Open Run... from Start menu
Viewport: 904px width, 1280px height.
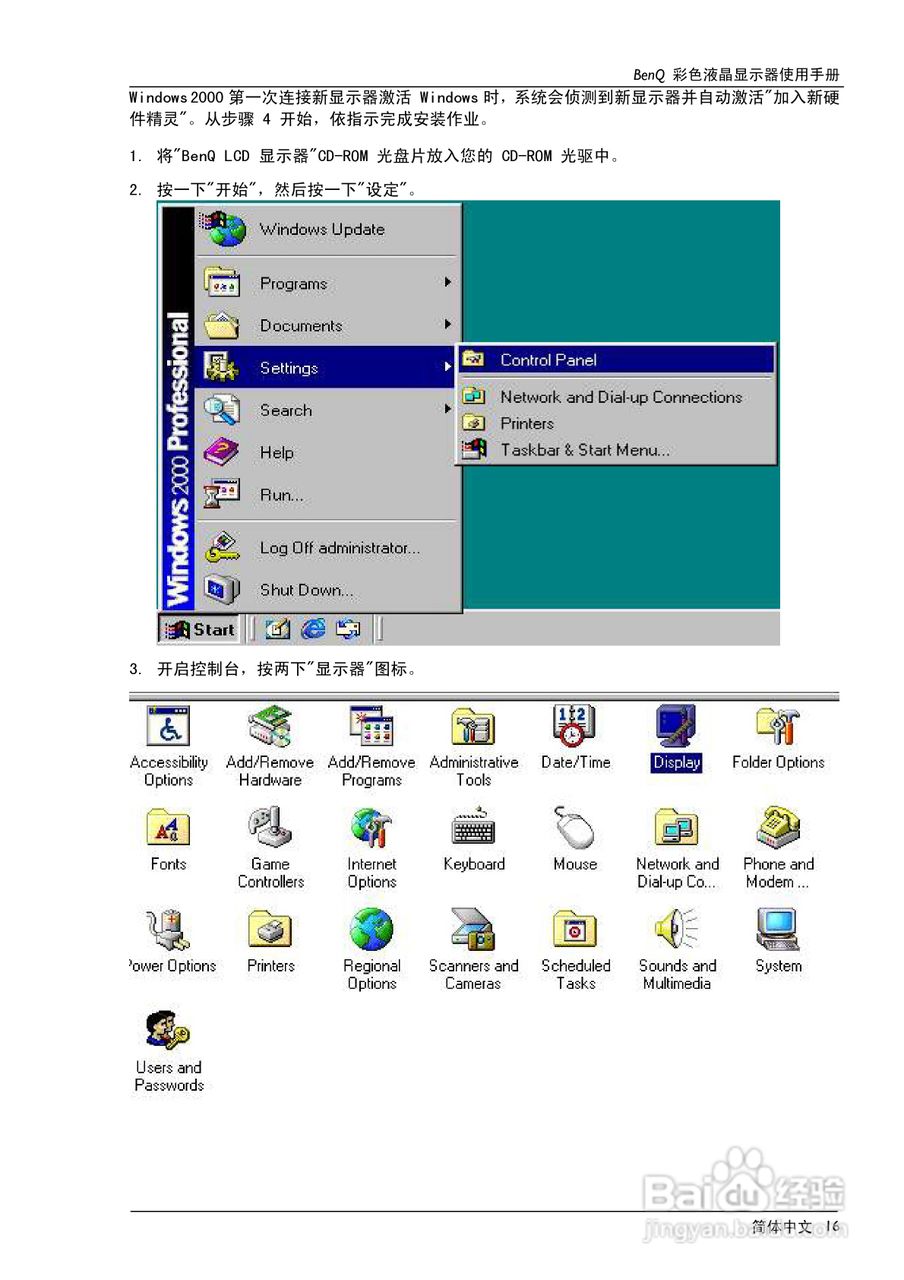coord(327,495)
